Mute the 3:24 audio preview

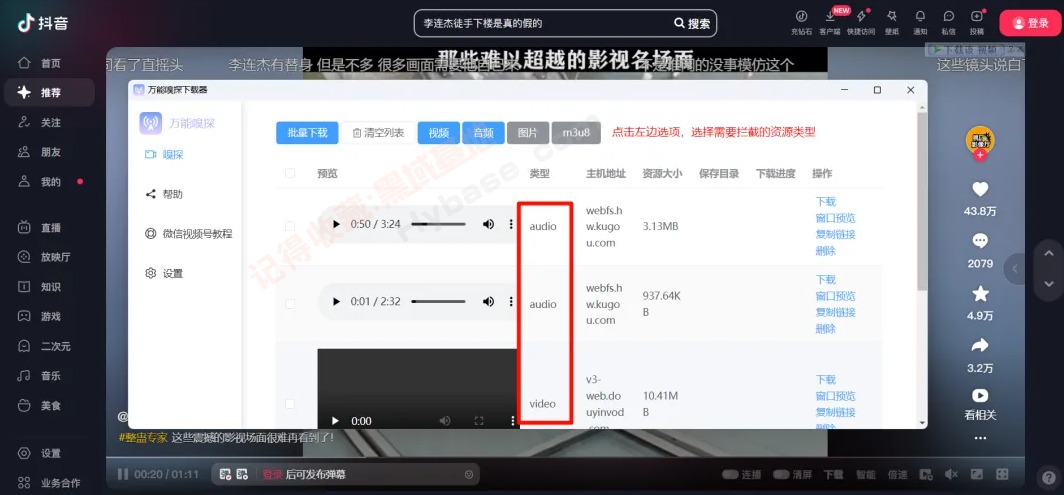(x=488, y=224)
